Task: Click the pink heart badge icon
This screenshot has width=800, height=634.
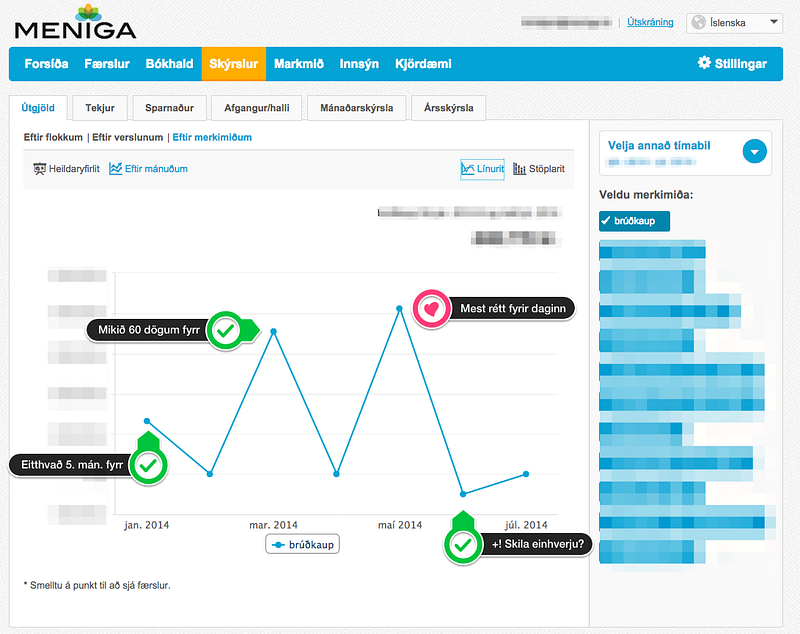Action: (x=432, y=309)
